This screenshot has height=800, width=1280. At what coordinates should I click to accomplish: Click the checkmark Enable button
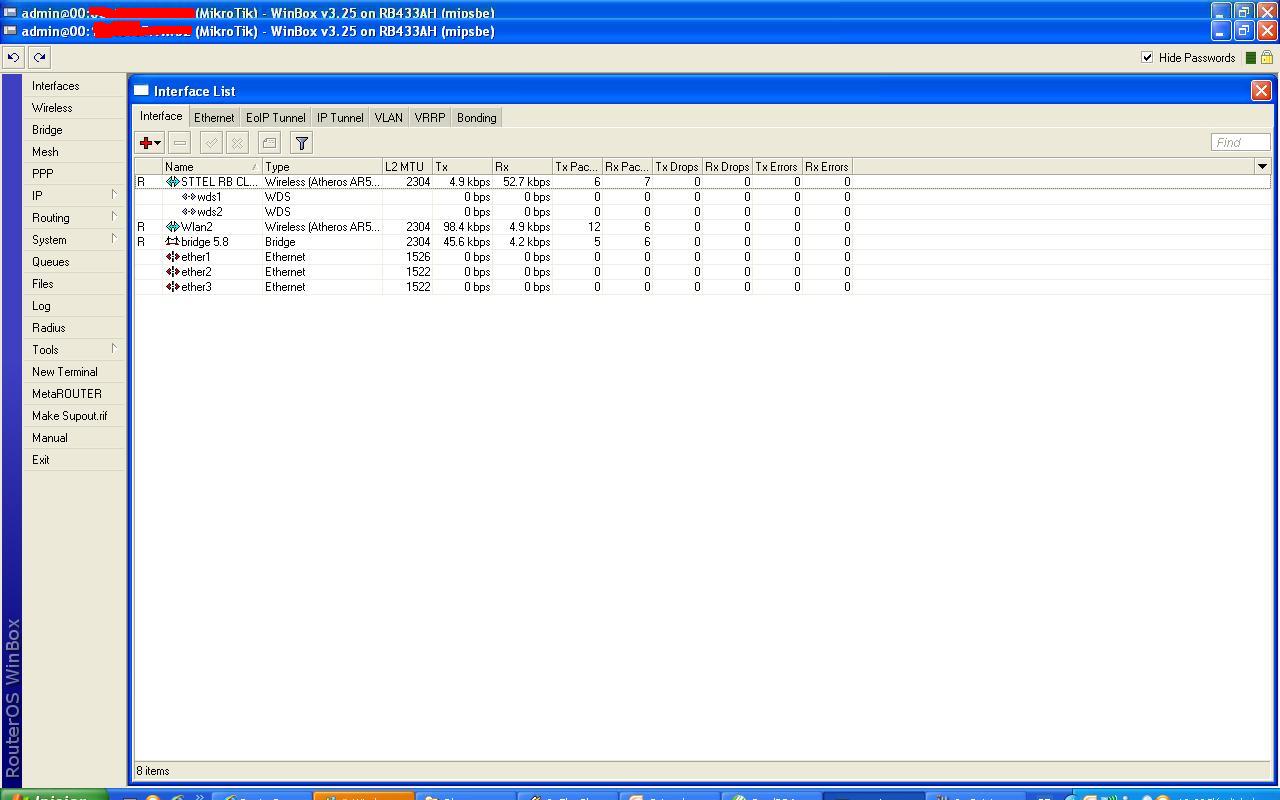click(211, 143)
